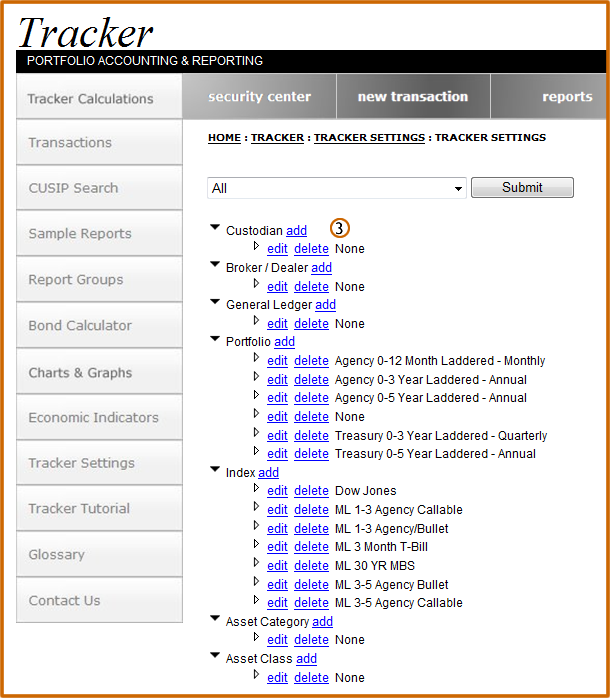Add a new Asset Category
The width and height of the screenshot is (610, 698).
coord(322,621)
